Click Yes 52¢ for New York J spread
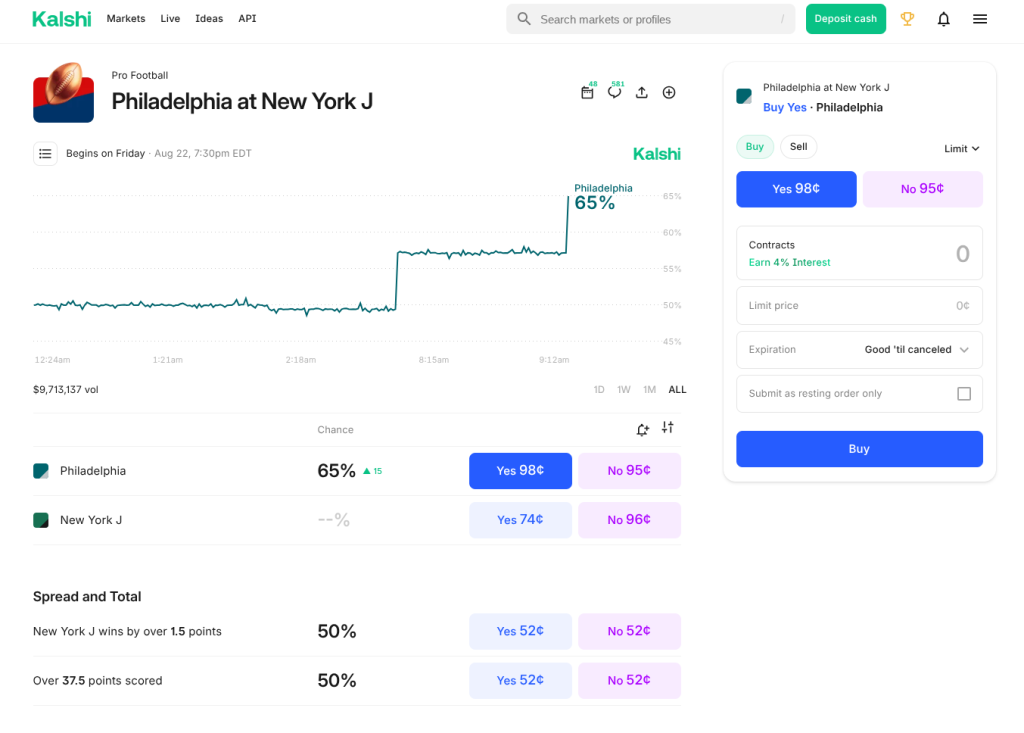Image resolution: width=1024 pixels, height=733 pixels. (x=520, y=631)
